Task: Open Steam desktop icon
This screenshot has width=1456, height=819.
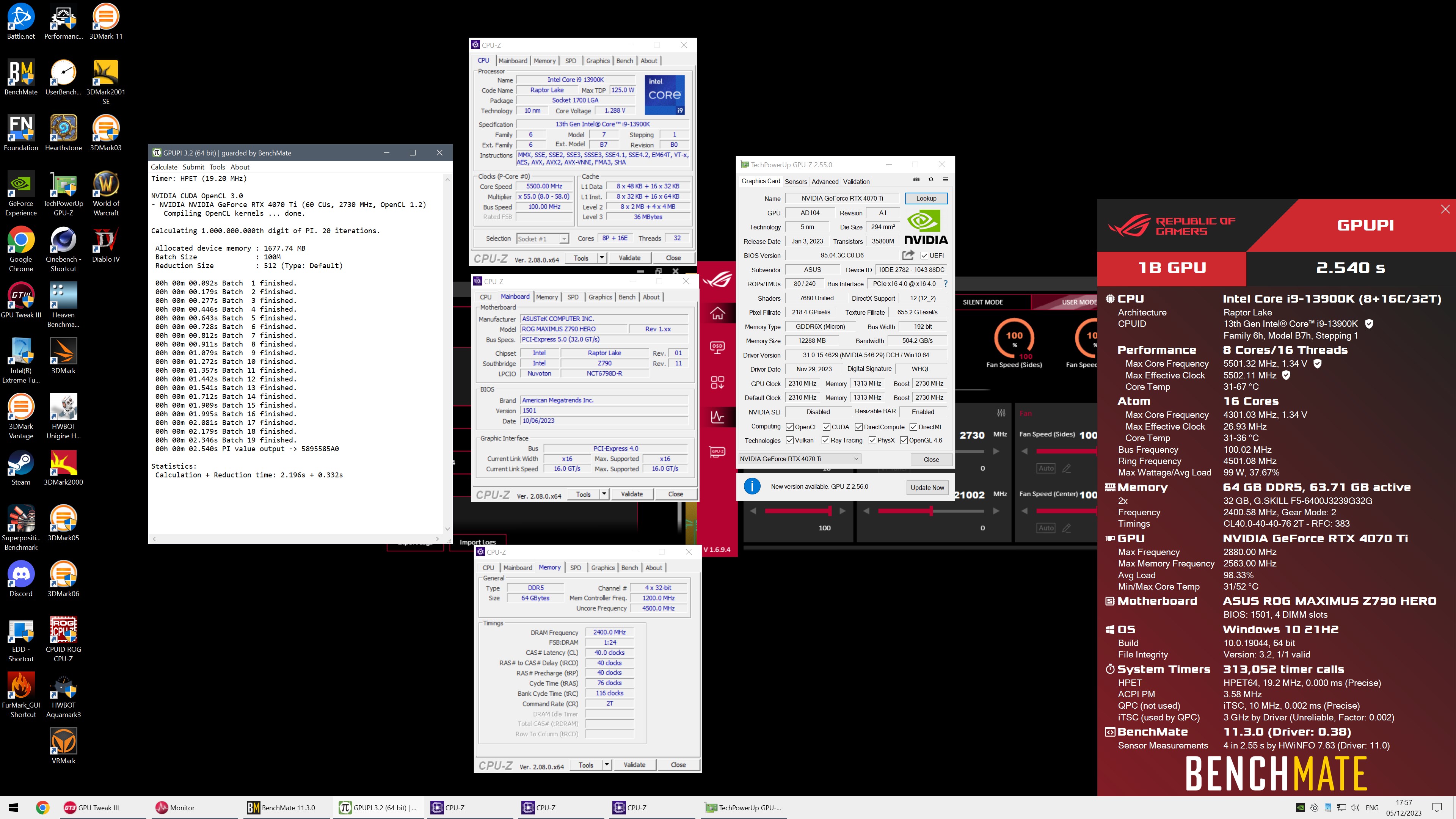Action: [21, 468]
